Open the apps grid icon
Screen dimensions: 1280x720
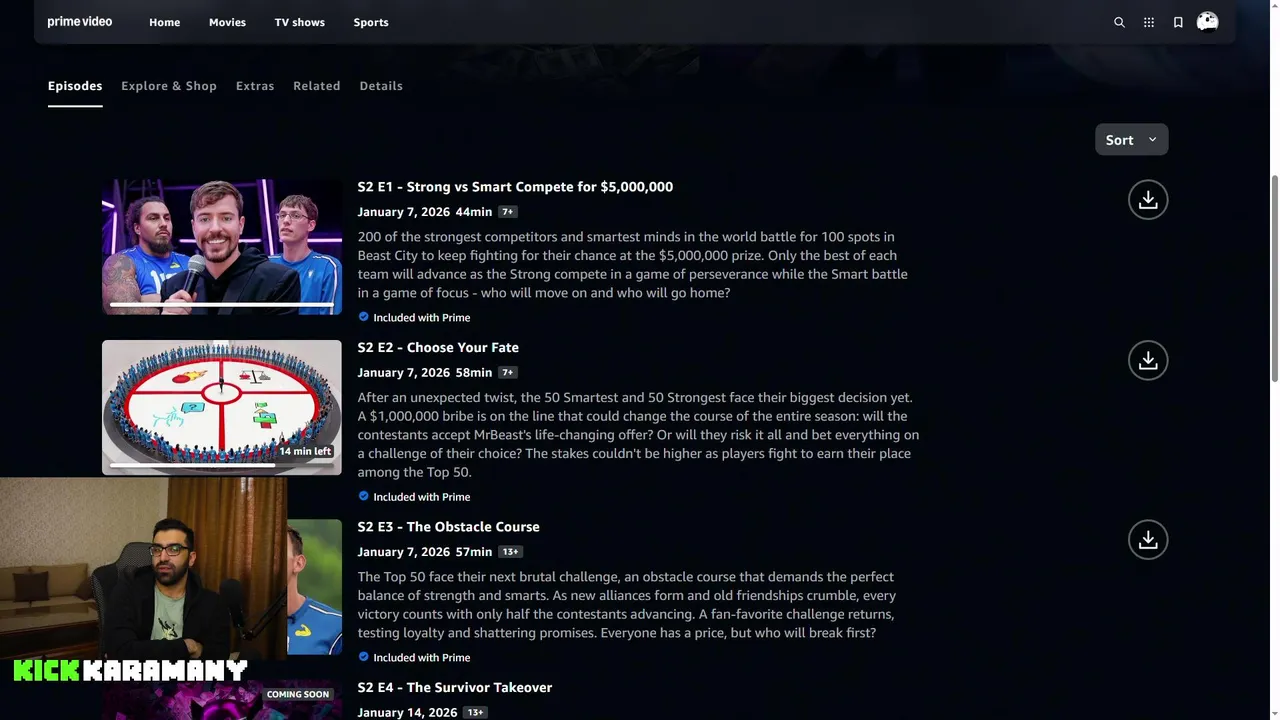[x=1149, y=22]
